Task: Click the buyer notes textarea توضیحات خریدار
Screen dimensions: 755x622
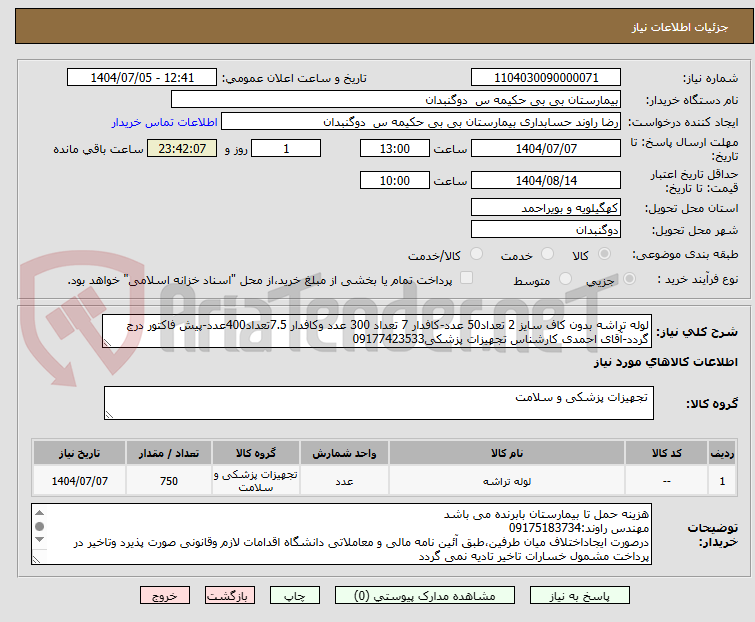Action: 341,534
